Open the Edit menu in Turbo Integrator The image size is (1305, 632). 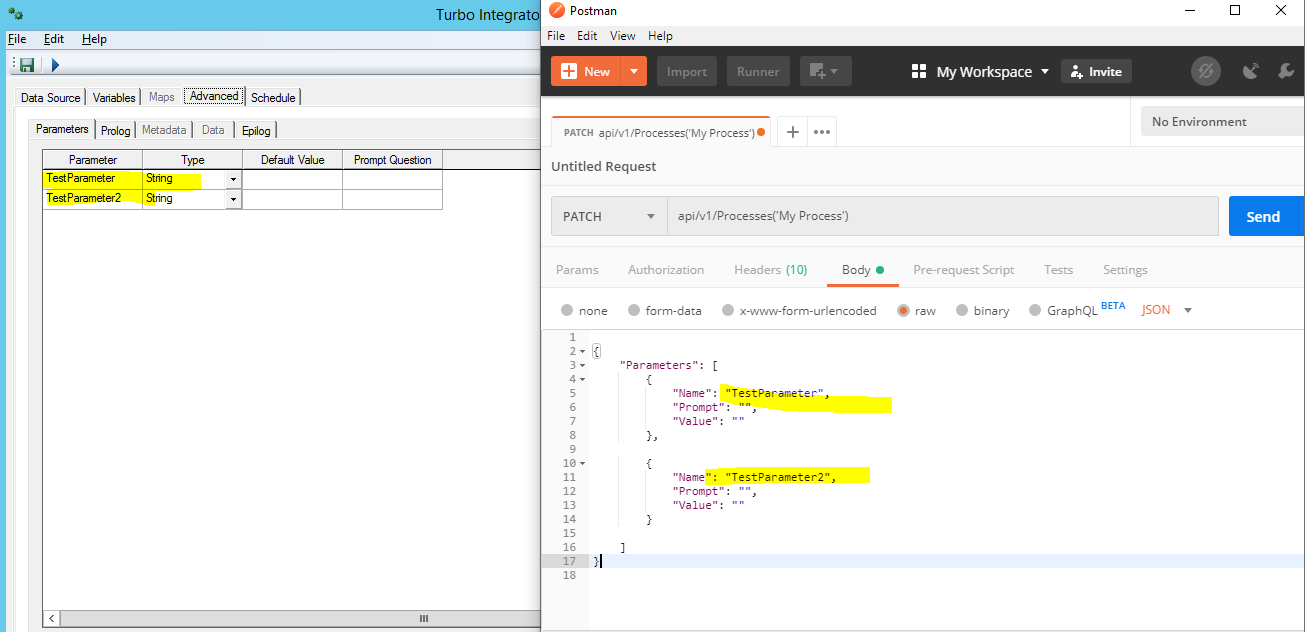54,39
